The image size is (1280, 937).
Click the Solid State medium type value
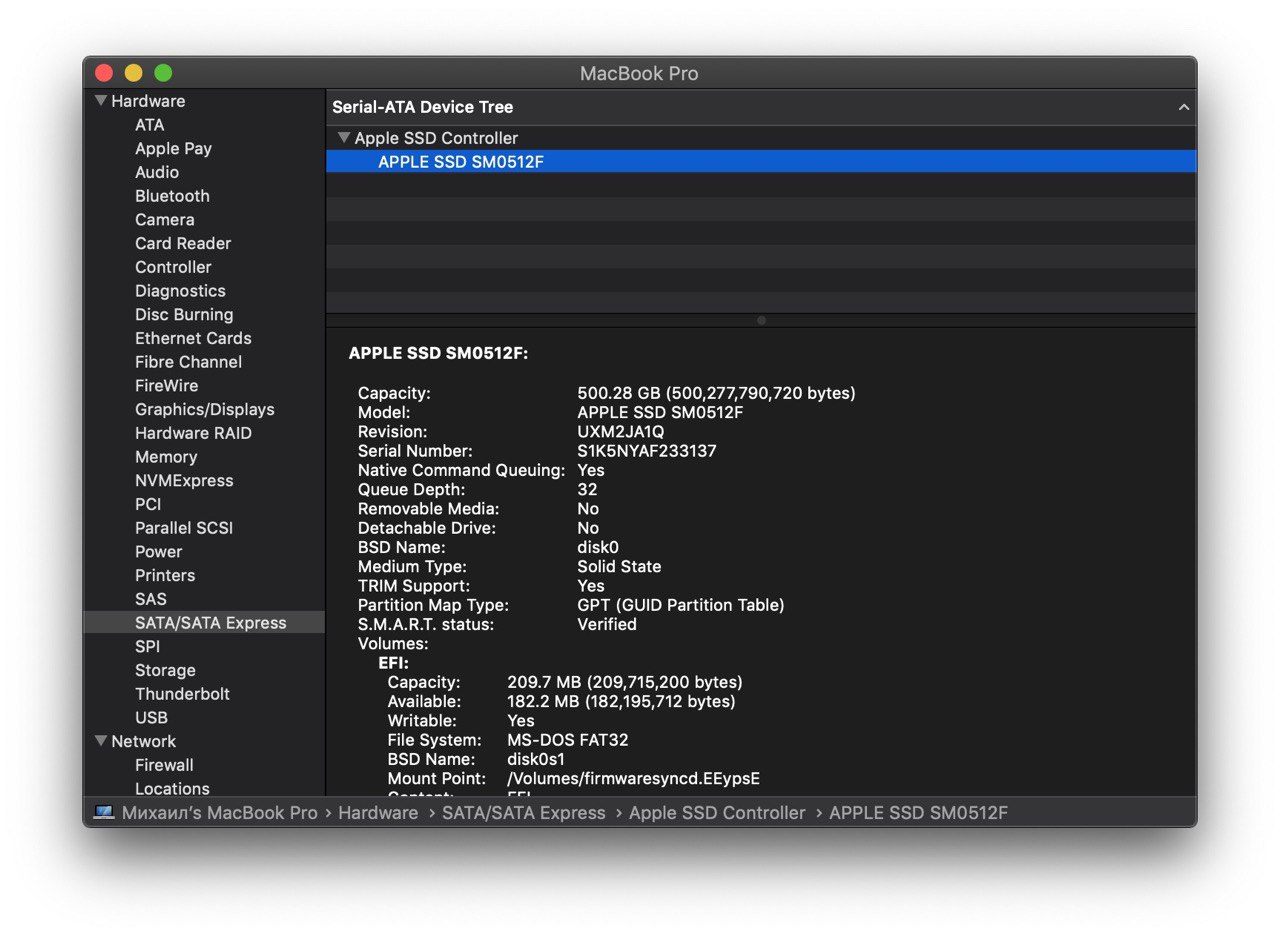point(619,566)
